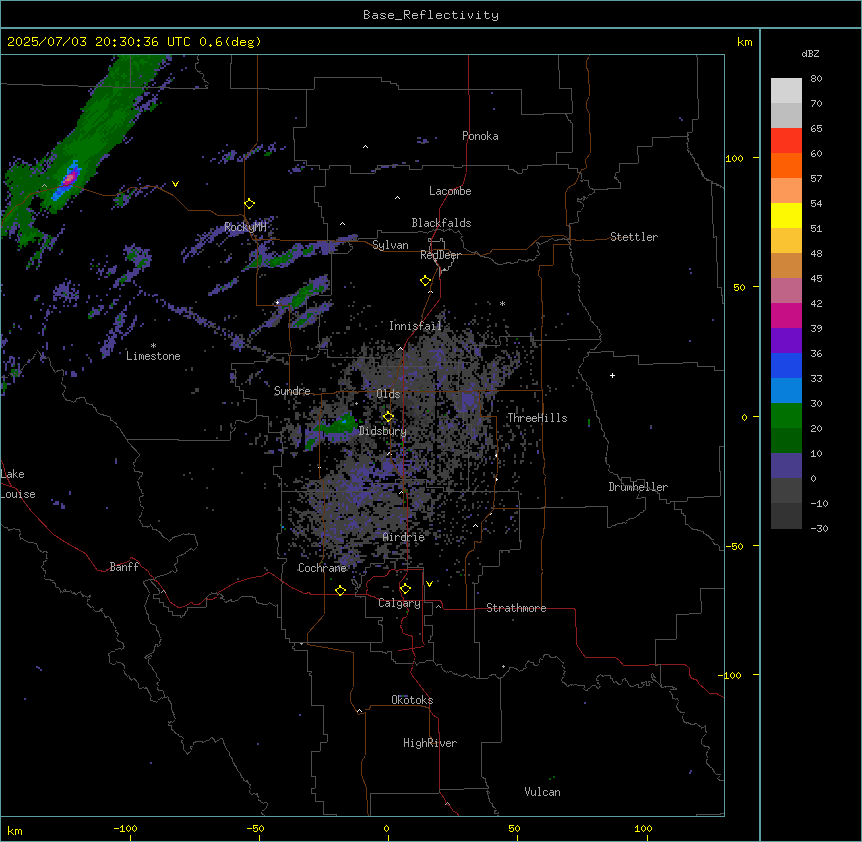Click the Sylvan label on the map
862x842 pixels.
click(x=390, y=245)
